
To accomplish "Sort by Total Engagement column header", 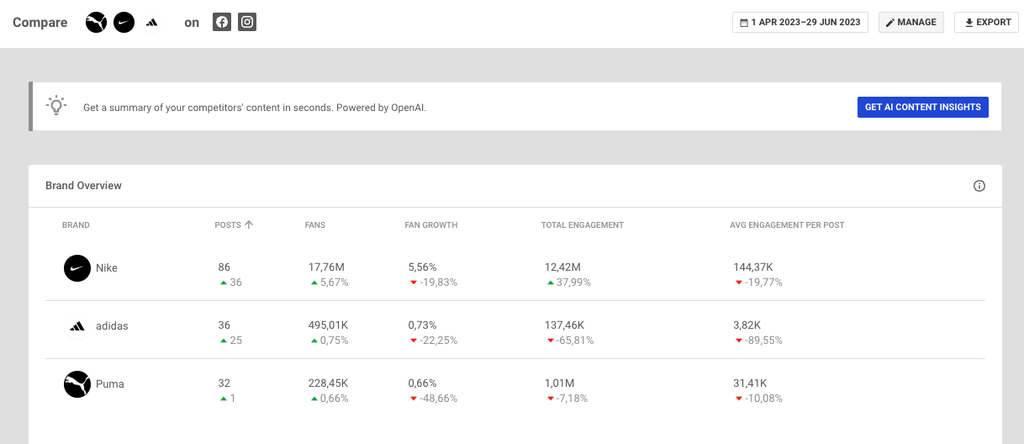I will 582,225.
